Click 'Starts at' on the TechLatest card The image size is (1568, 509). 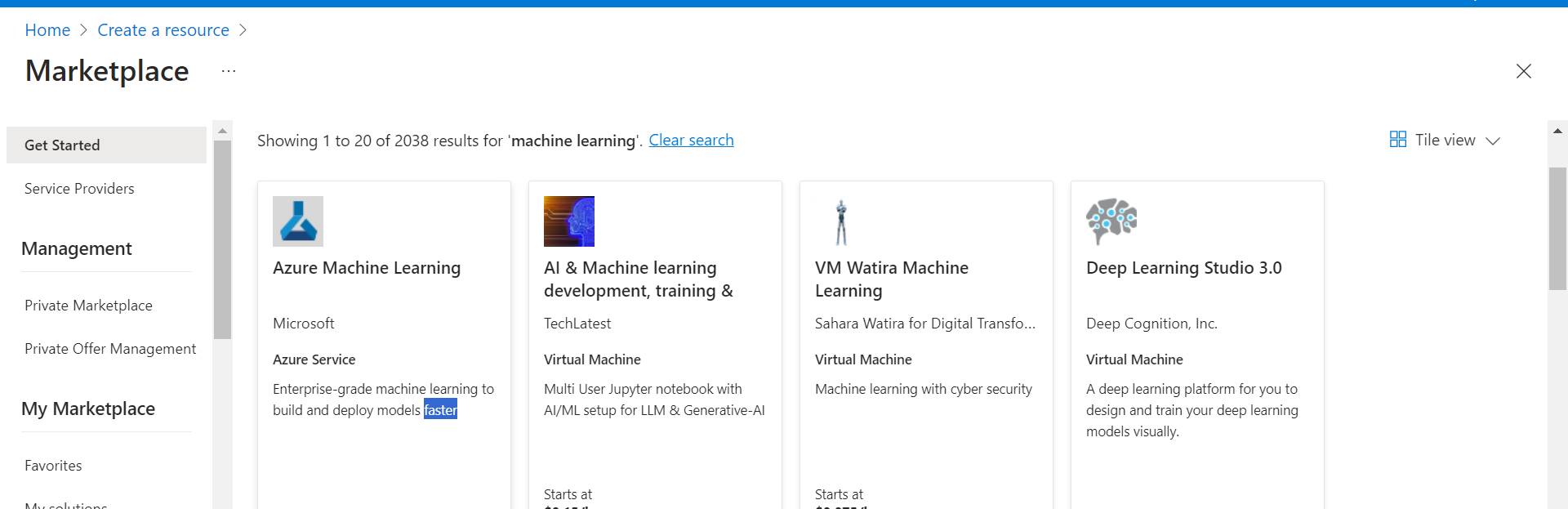[568, 494]
